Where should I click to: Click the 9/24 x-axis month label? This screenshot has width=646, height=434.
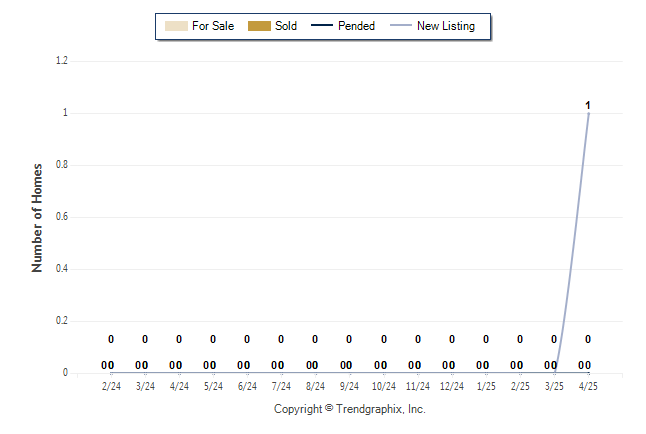pos(349,386)
